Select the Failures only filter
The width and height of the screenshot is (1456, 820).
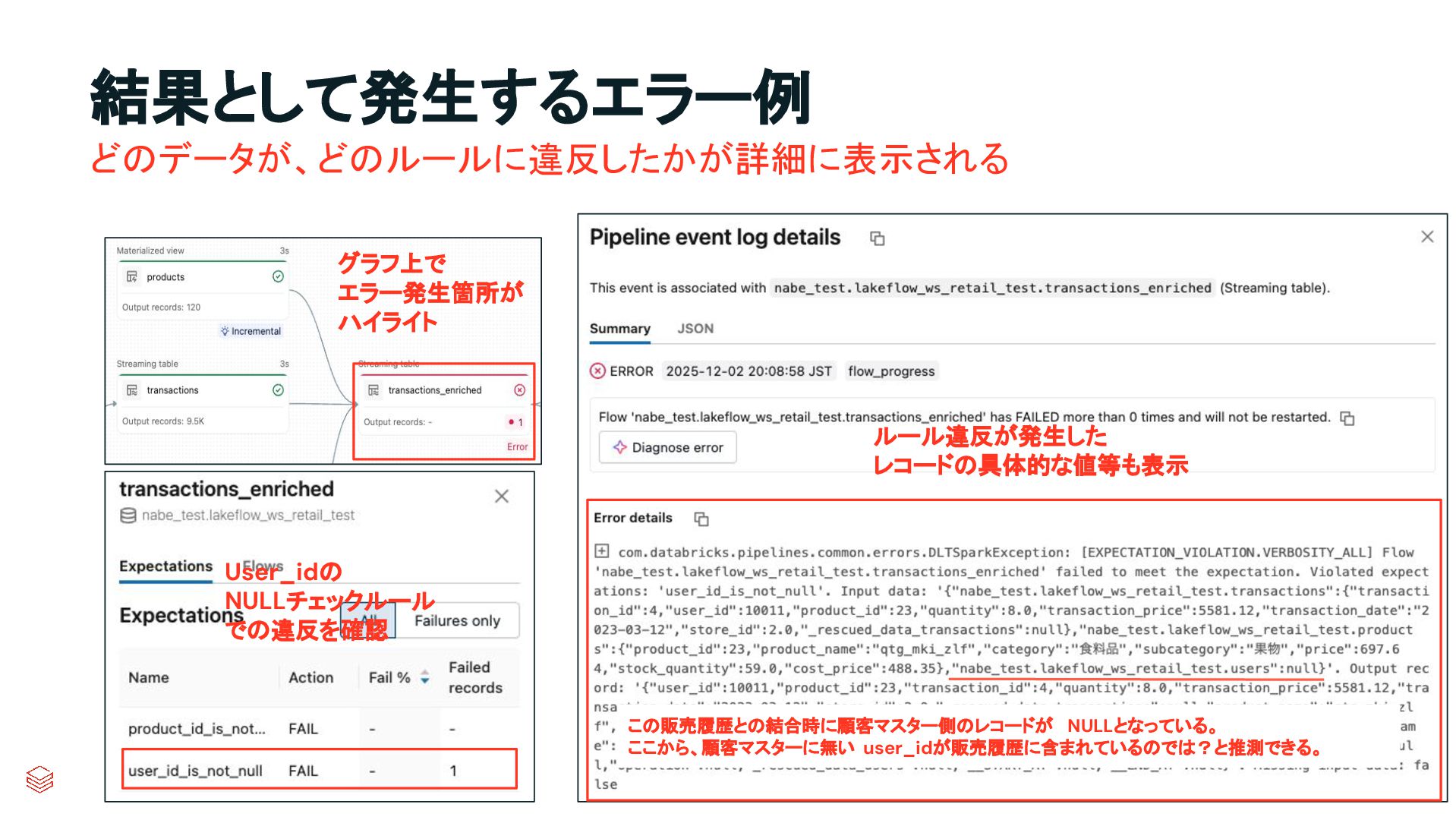click(457, 621)
